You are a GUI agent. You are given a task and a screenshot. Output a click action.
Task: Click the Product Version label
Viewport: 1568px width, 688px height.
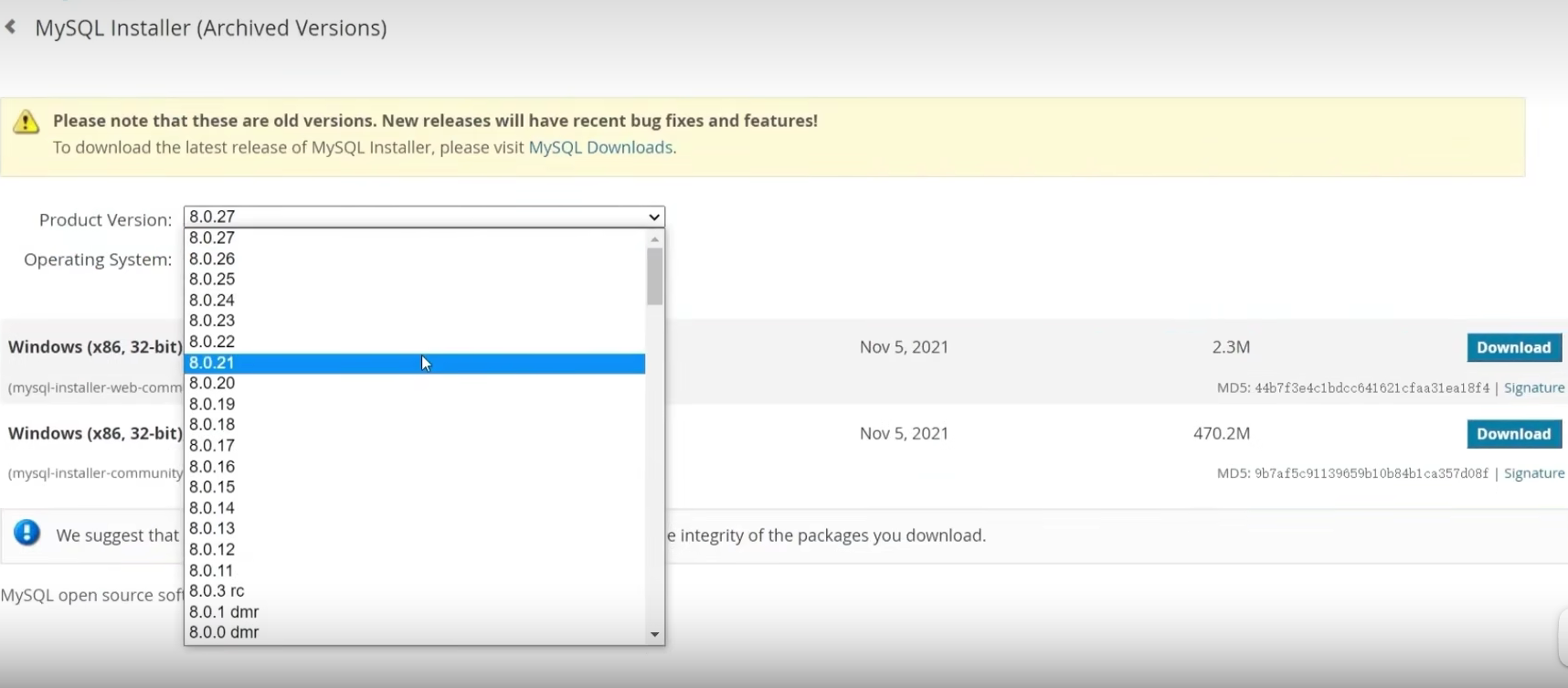[x=105, y=220]
